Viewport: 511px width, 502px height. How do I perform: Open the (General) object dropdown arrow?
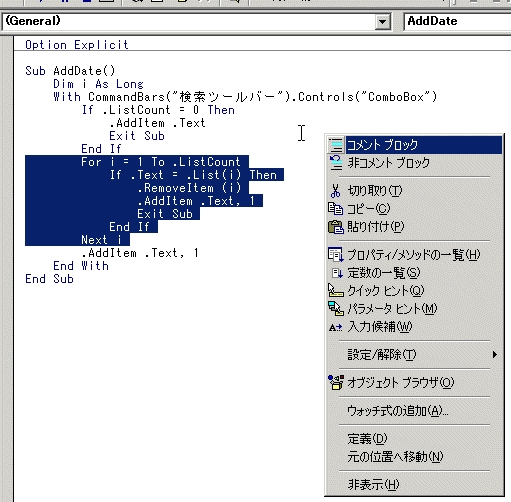(382, 22)
